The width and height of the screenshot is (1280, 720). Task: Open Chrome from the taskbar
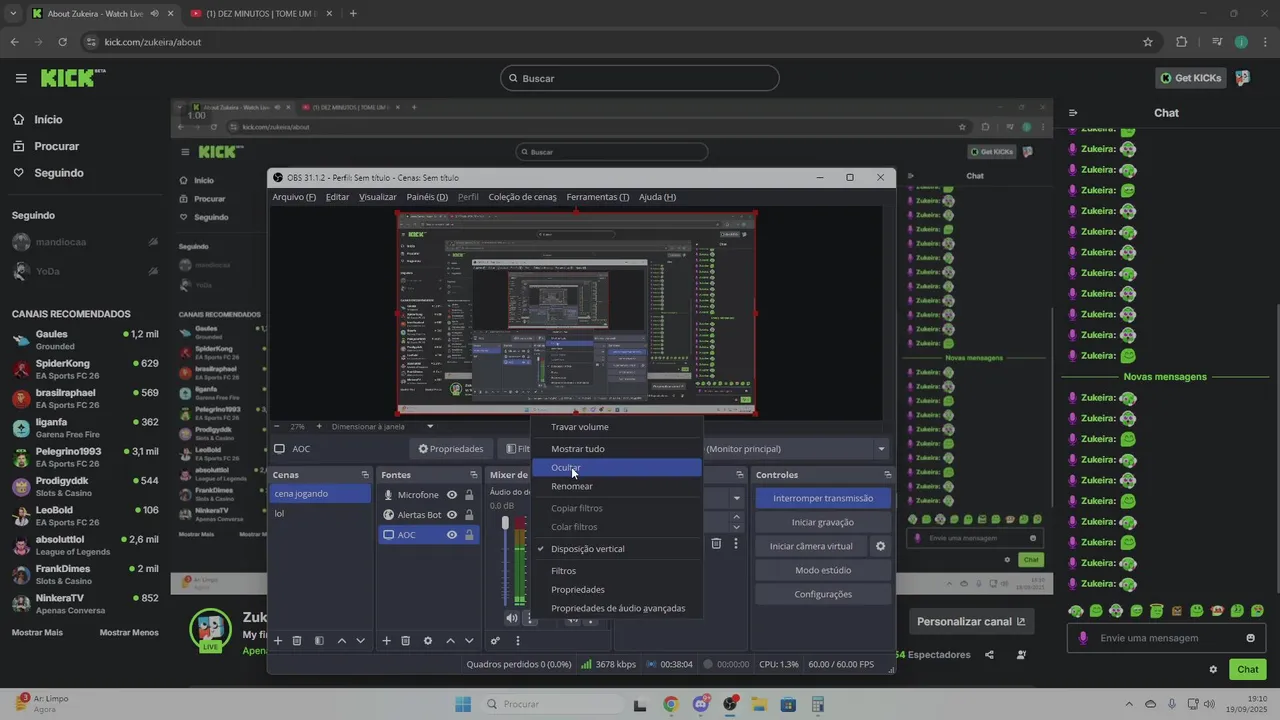[670, 704]
